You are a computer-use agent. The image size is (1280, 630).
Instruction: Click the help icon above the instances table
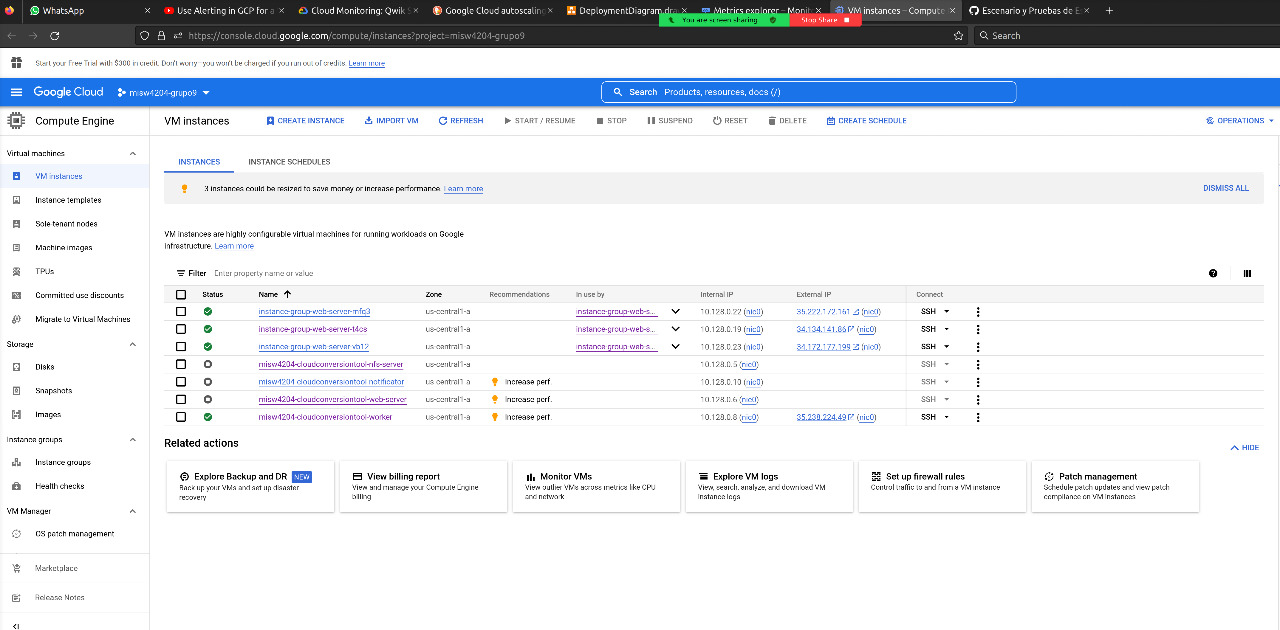1213,273
